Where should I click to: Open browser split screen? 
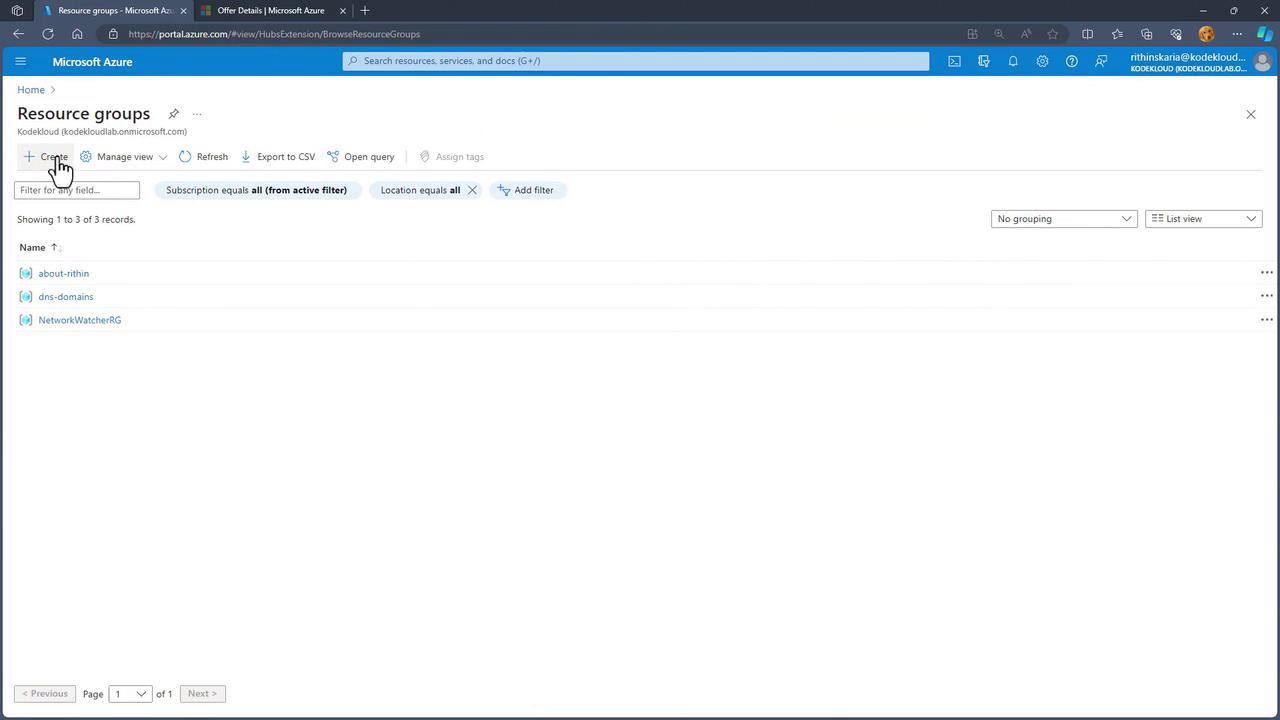pyautogui.click(x=1088, y=34)
